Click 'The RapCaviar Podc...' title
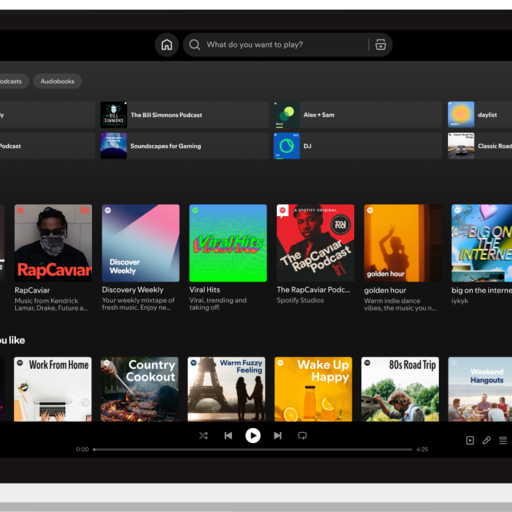Image resolution: width=512 pixels, height=512 pixels. click(x=313, y=290)
